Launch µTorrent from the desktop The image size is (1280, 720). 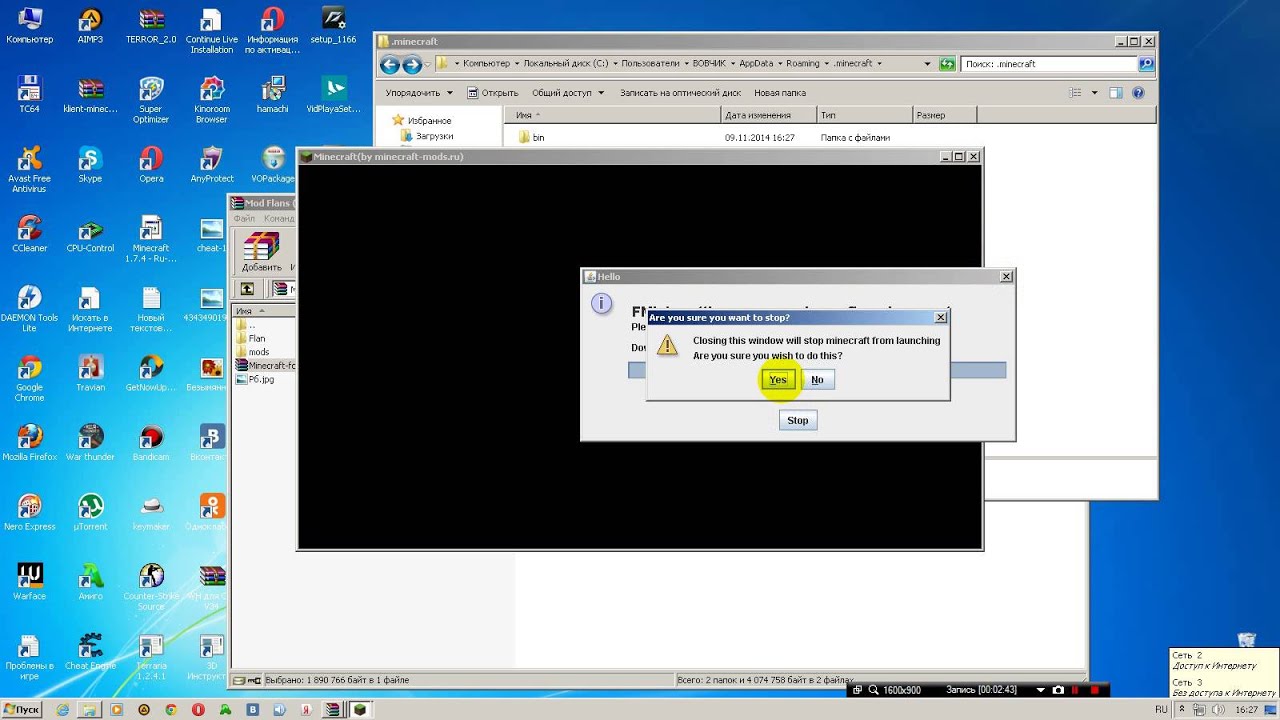(x=90, y=512)
